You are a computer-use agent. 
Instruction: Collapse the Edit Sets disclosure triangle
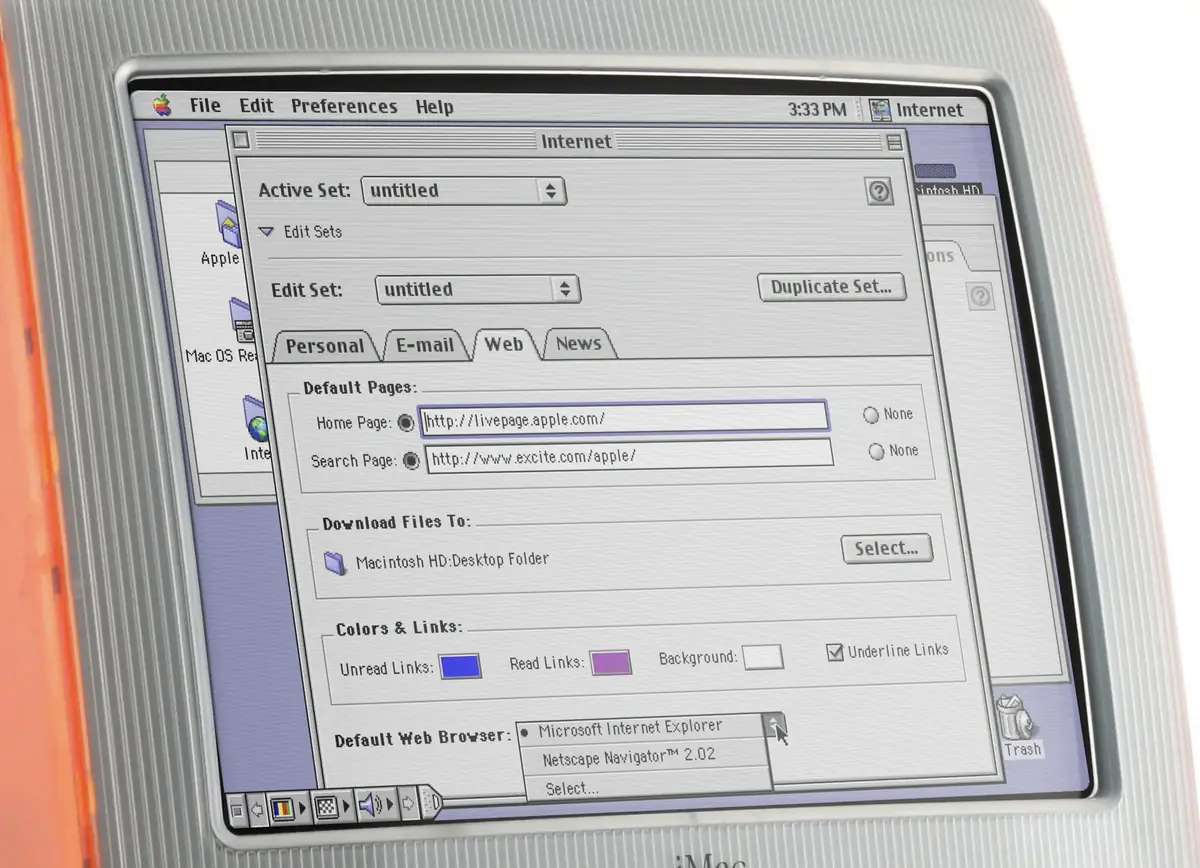pos(266,232)
